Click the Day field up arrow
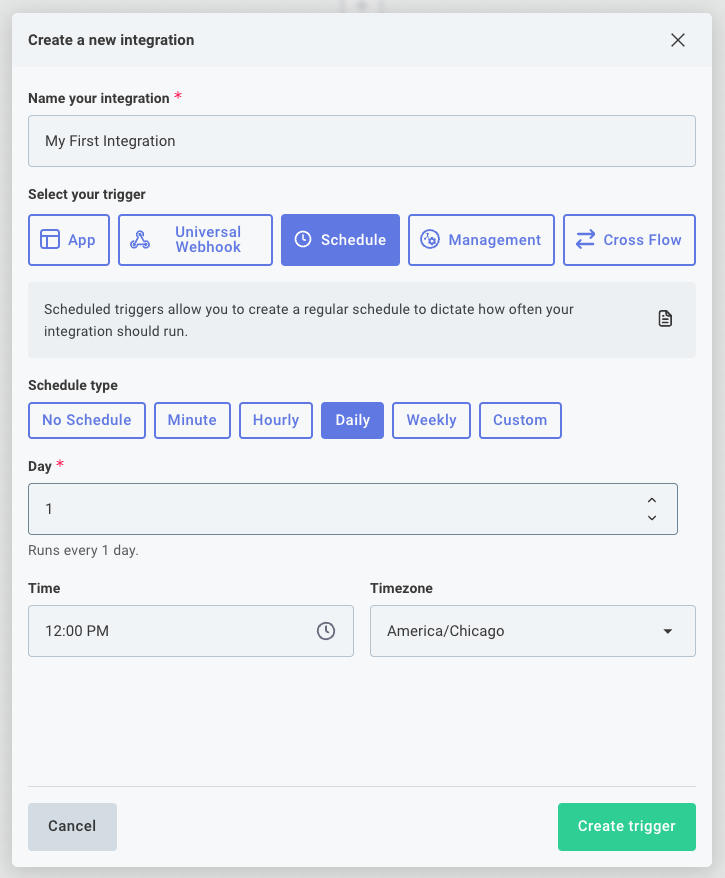Screen dimensions: 725x878 click(652, 502)
